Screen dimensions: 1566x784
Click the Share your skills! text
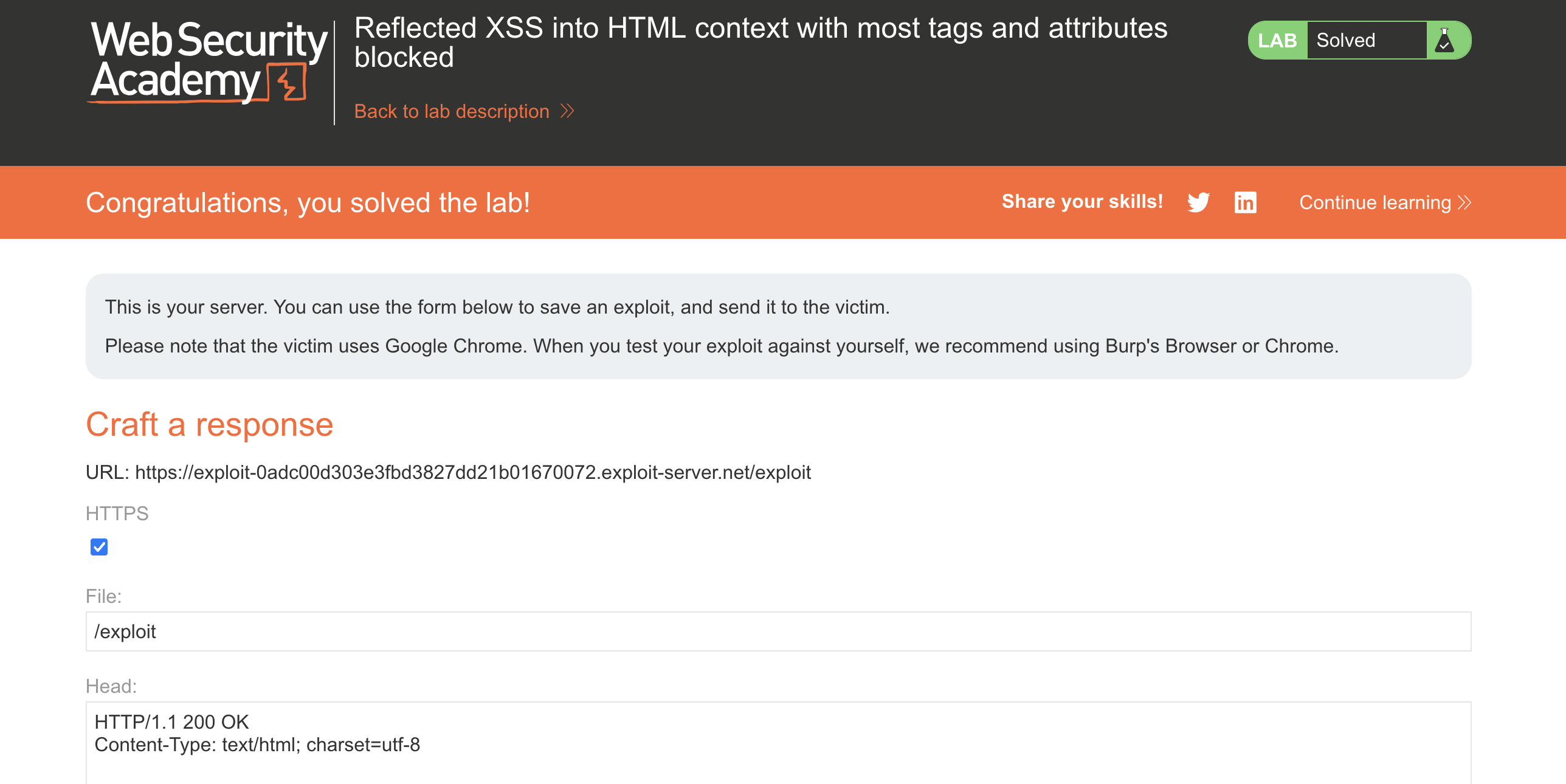point(1082,202)
